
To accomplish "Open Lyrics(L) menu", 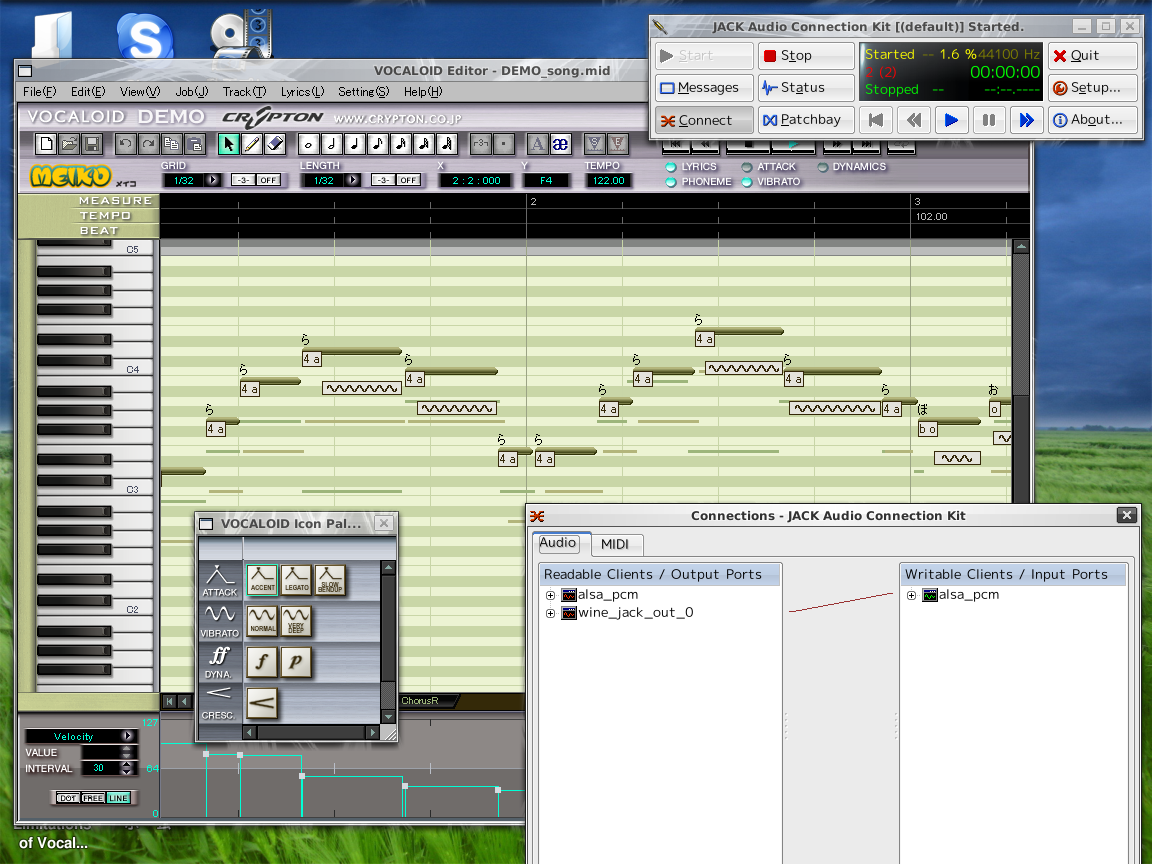I will [302, 92].
